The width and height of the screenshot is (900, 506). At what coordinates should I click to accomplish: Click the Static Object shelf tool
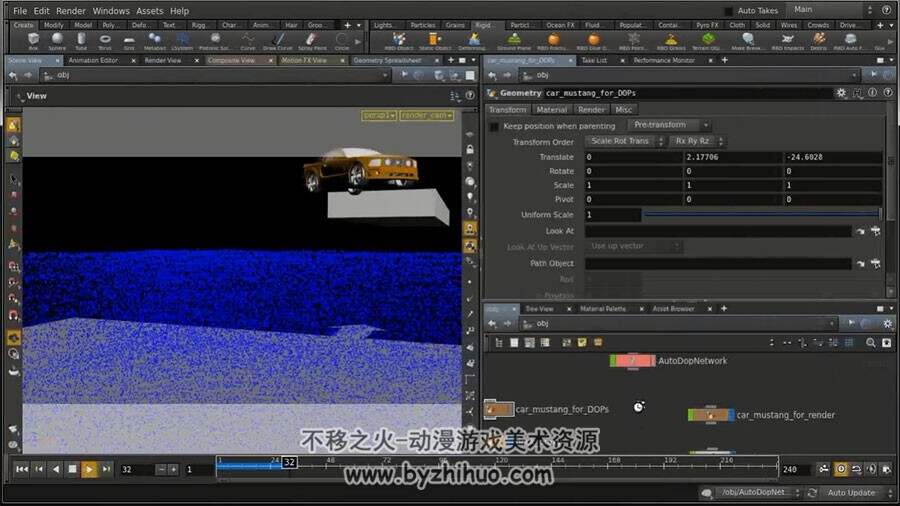coord(435,40)
